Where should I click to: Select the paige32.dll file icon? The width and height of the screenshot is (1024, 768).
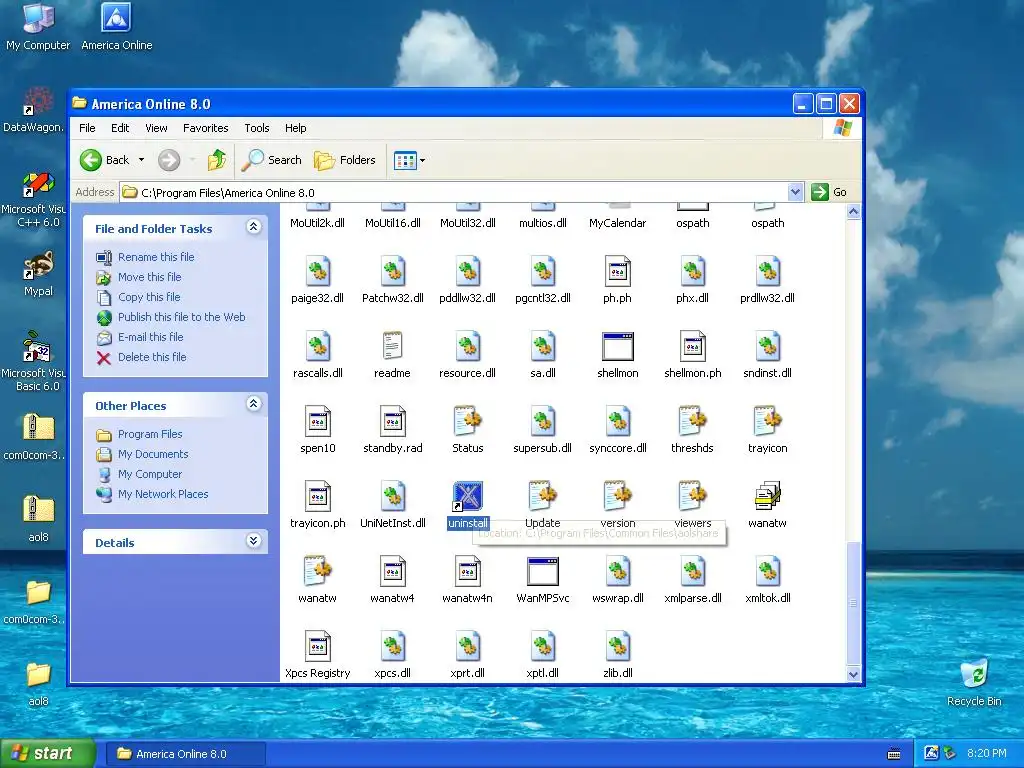317,271
